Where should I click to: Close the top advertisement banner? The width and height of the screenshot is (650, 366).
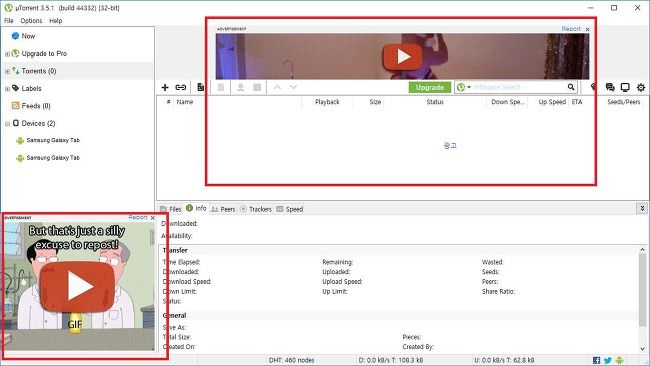pos(587,29)
